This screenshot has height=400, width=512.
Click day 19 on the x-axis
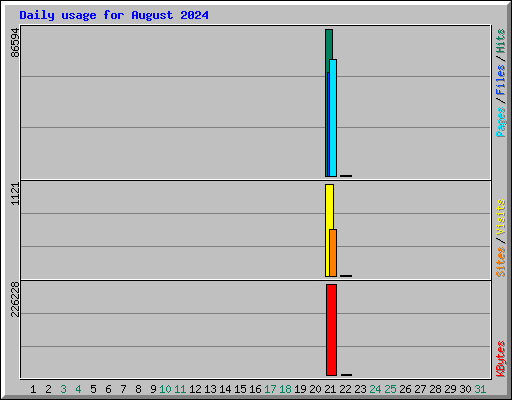(x=300, y=389)
